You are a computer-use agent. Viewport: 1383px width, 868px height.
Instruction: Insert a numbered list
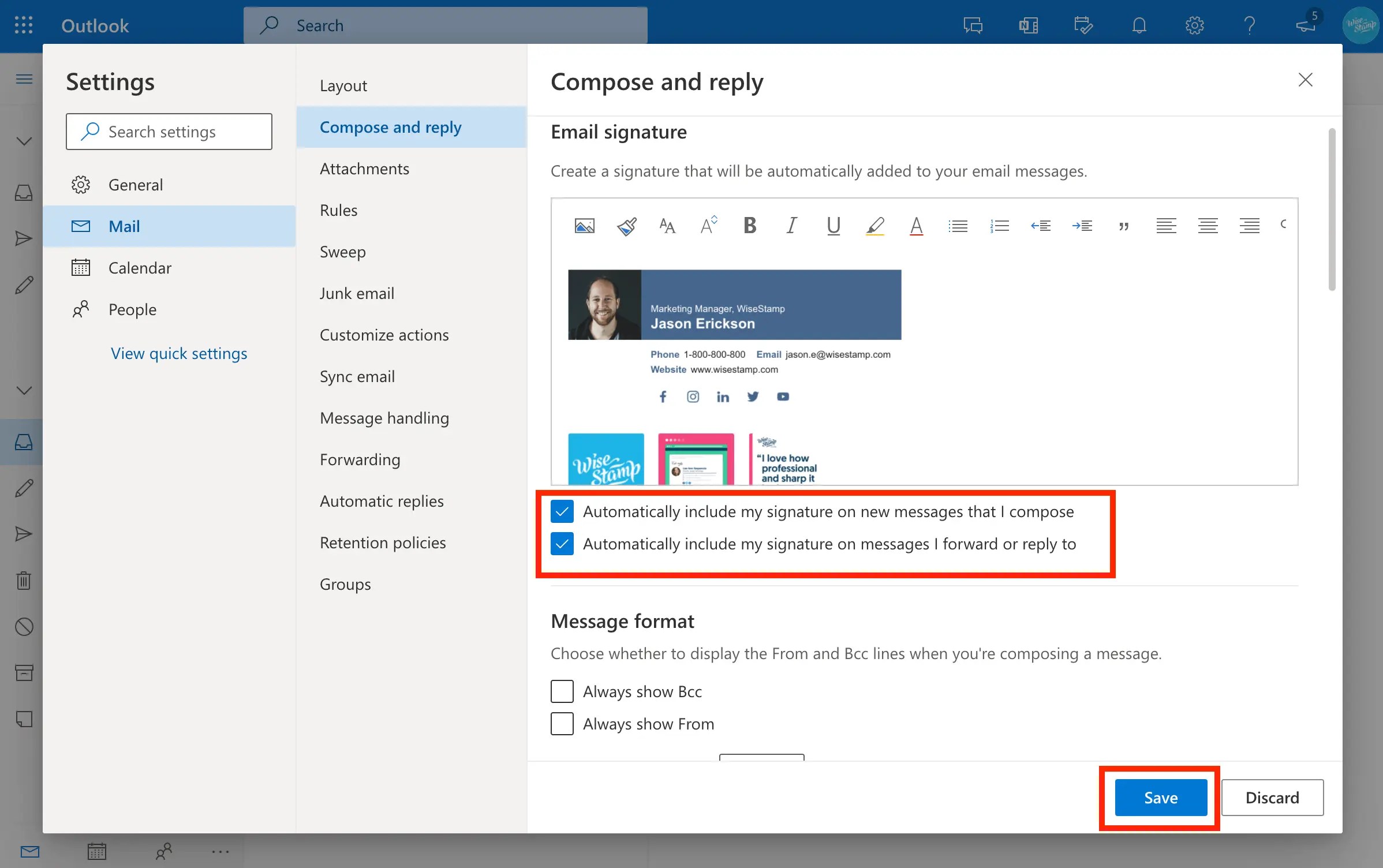point(1000,225)
